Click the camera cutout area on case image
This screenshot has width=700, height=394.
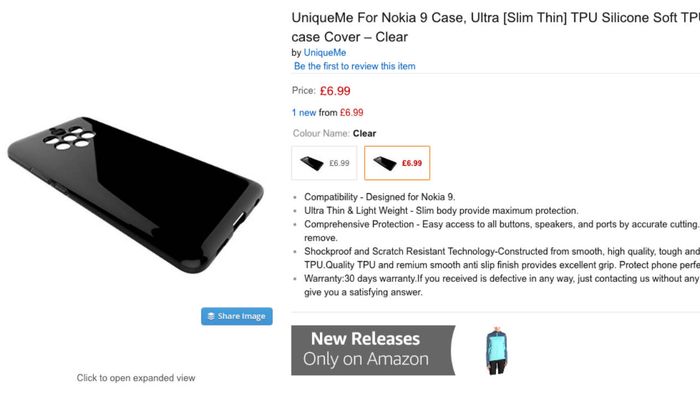tap(69, 137)
